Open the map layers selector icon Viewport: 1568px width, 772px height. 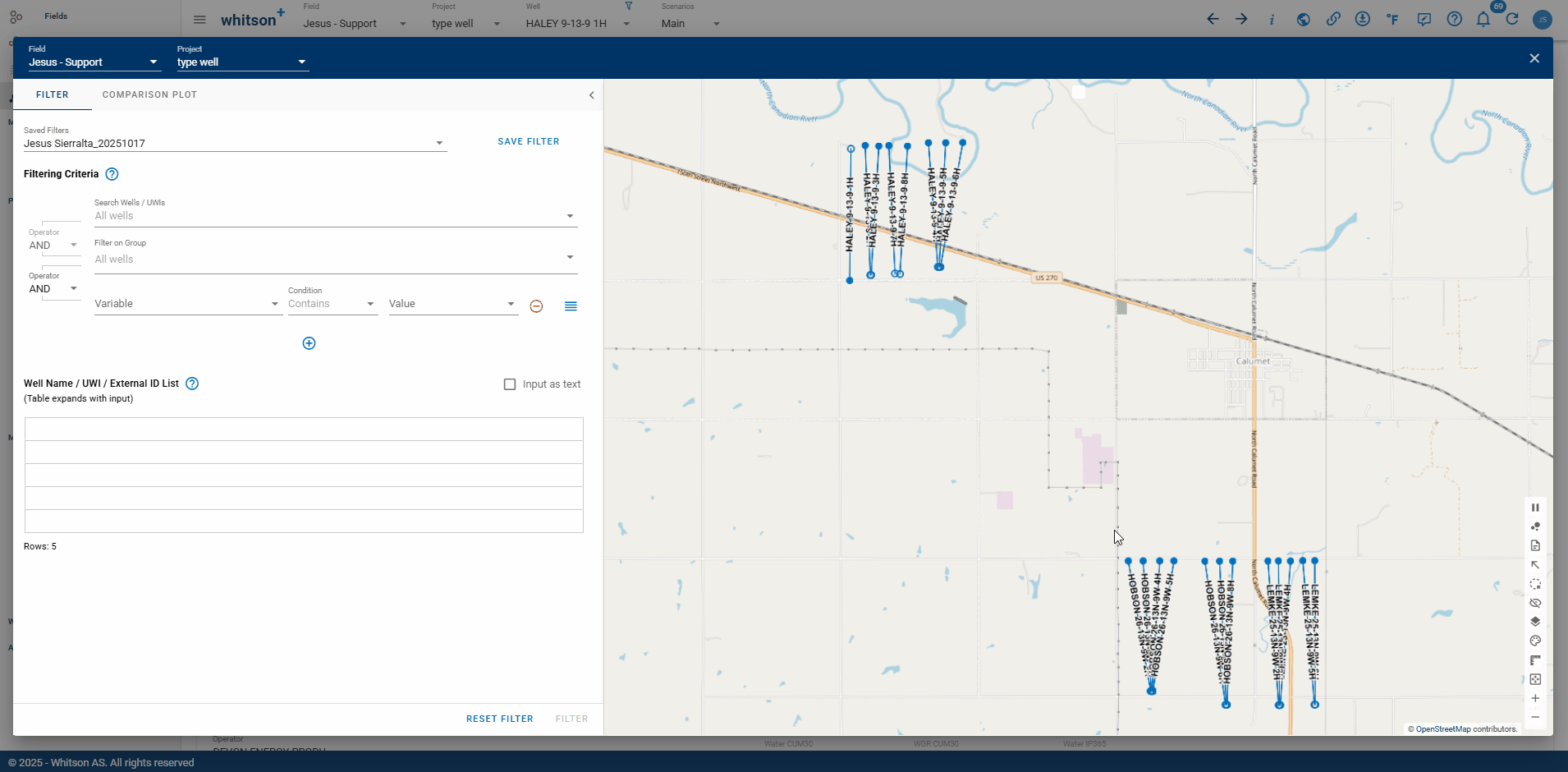click(x=1535, y=622)
